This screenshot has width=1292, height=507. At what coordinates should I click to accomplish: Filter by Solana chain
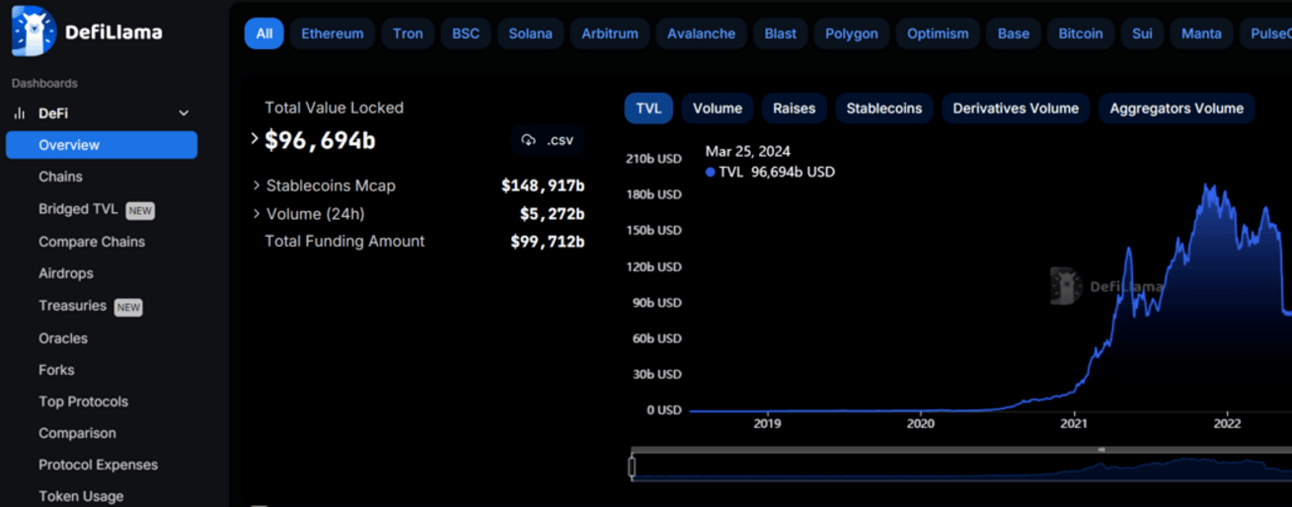coord(530,33)
